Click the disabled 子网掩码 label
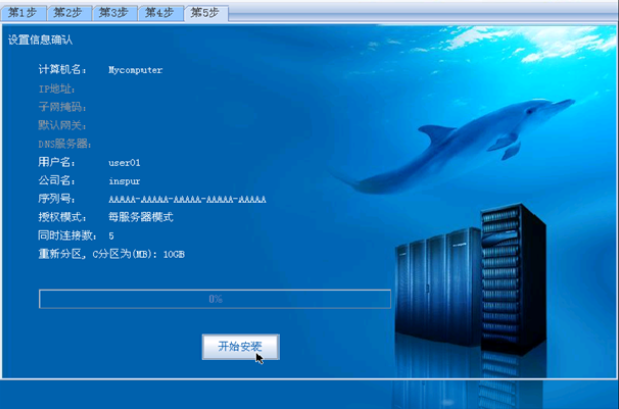Viewport: 619px width, 409px height. (x=62, y=107)
